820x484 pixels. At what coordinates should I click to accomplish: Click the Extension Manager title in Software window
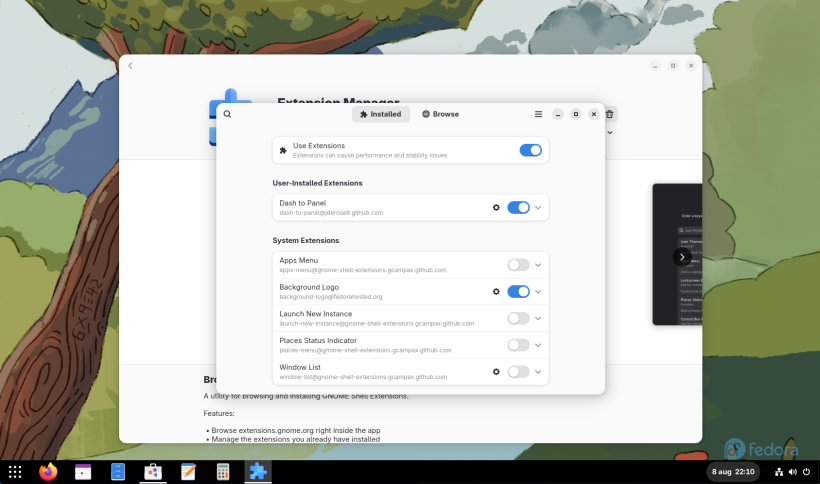point(338,100)
